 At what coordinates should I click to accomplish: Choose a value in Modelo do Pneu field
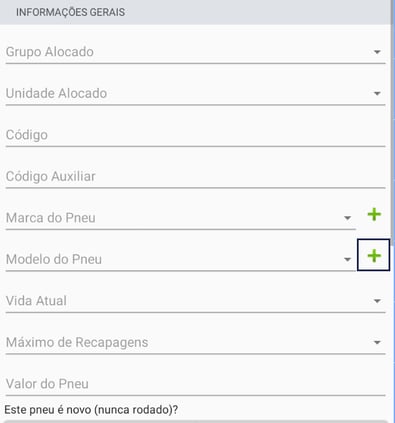tap(180, 260)
